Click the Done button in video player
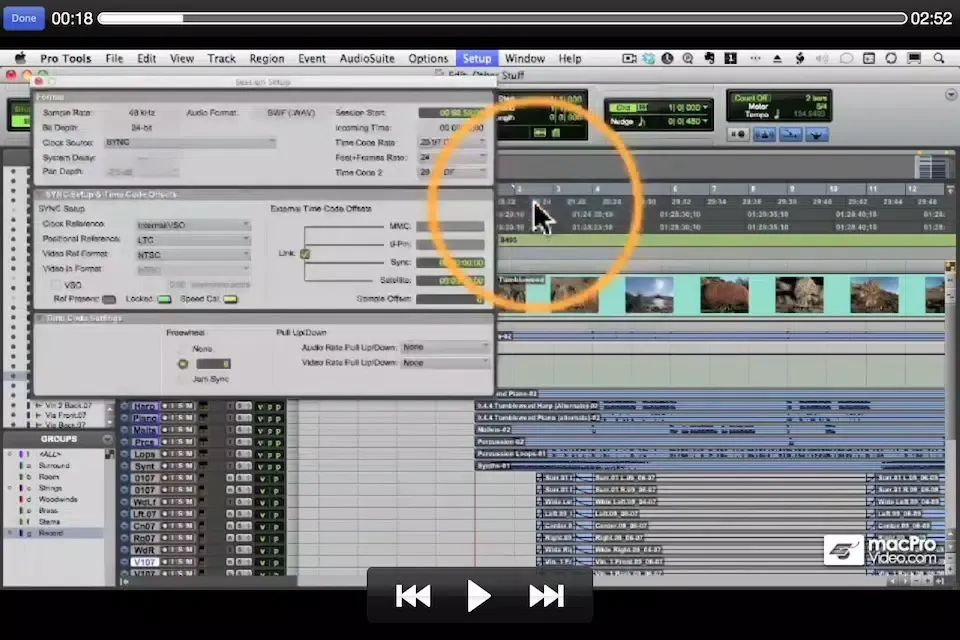This screenshot has height=640, width=960. [24, 18]
